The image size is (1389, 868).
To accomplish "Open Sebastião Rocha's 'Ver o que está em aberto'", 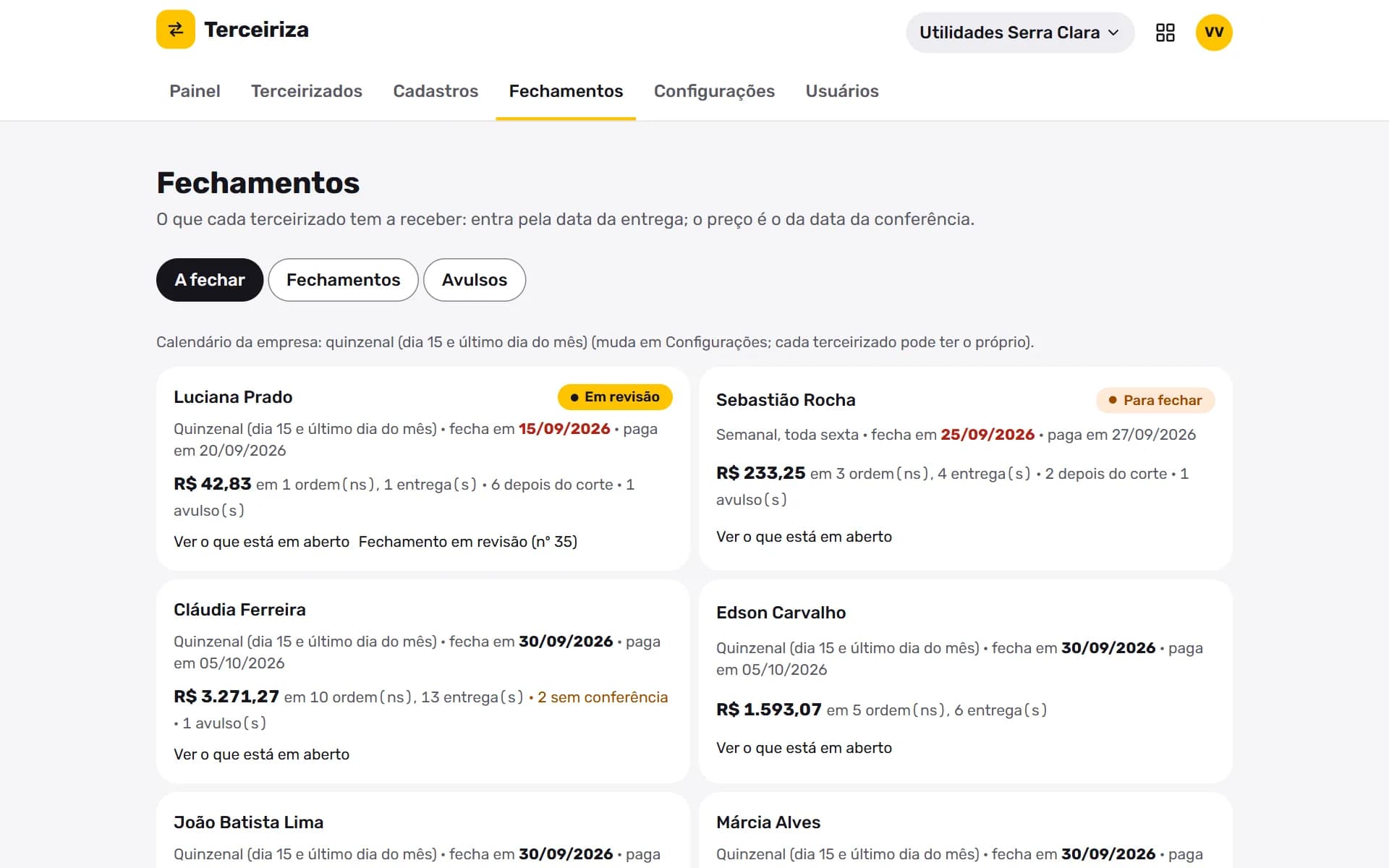I will [804, 537].
